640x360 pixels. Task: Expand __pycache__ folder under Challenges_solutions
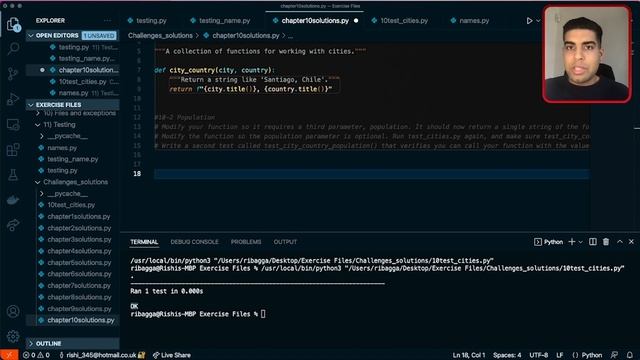73,193
